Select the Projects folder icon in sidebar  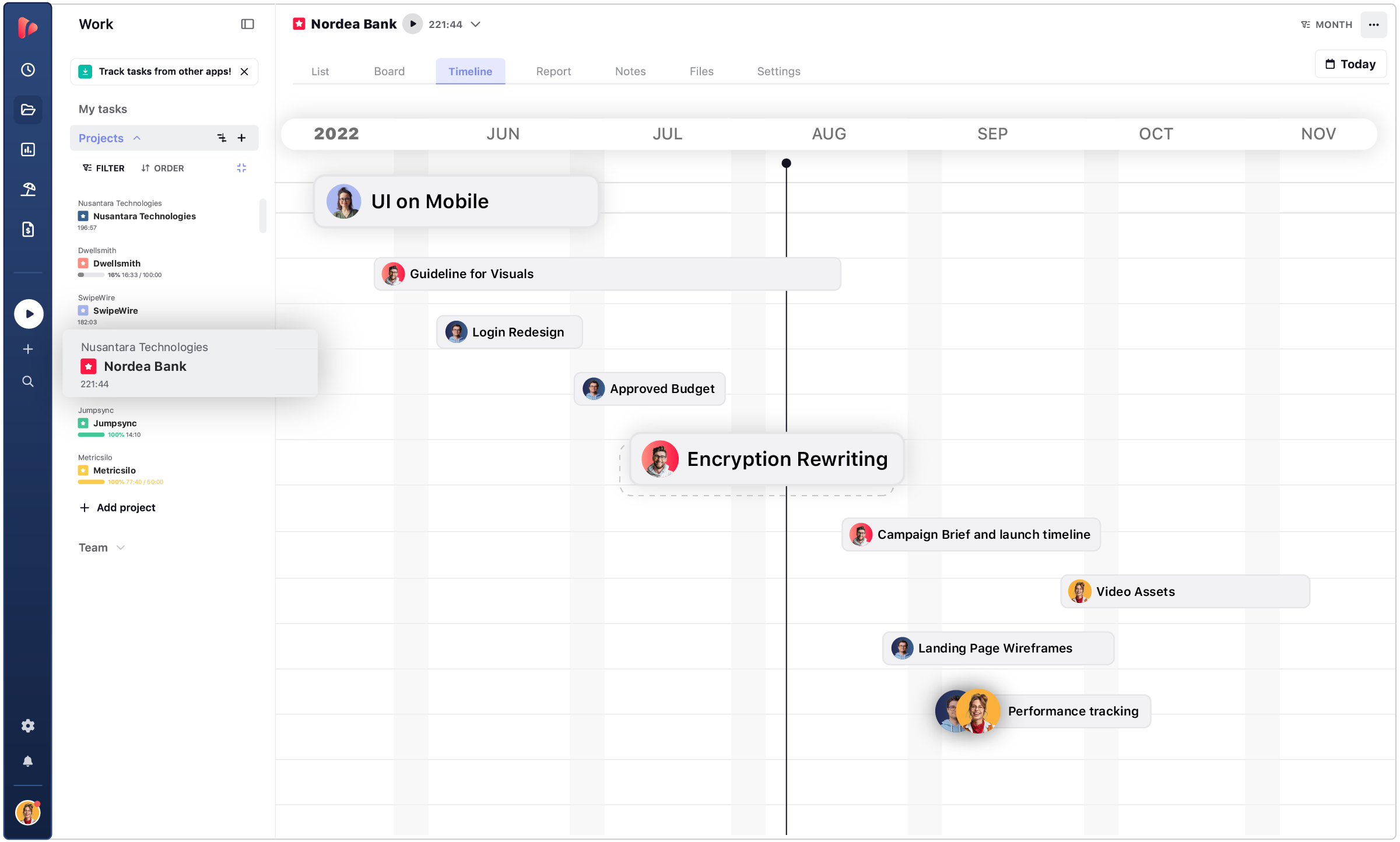pyautogui.click(x=27, y=110)
